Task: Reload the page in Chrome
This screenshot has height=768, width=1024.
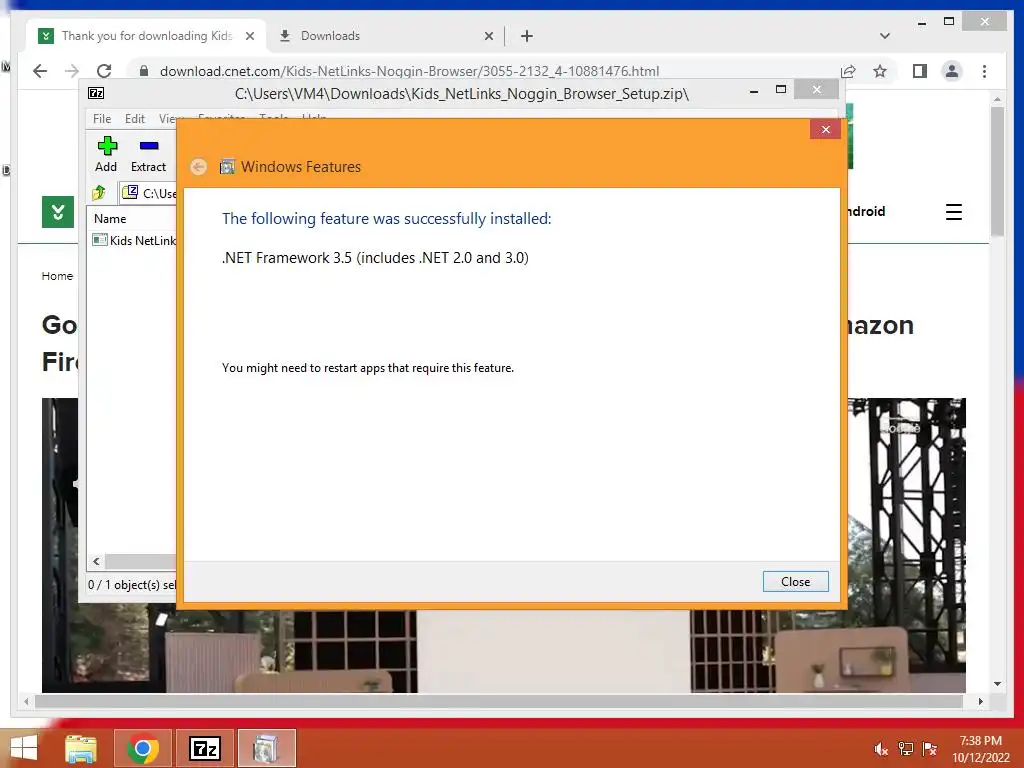Action: (104, 71)
